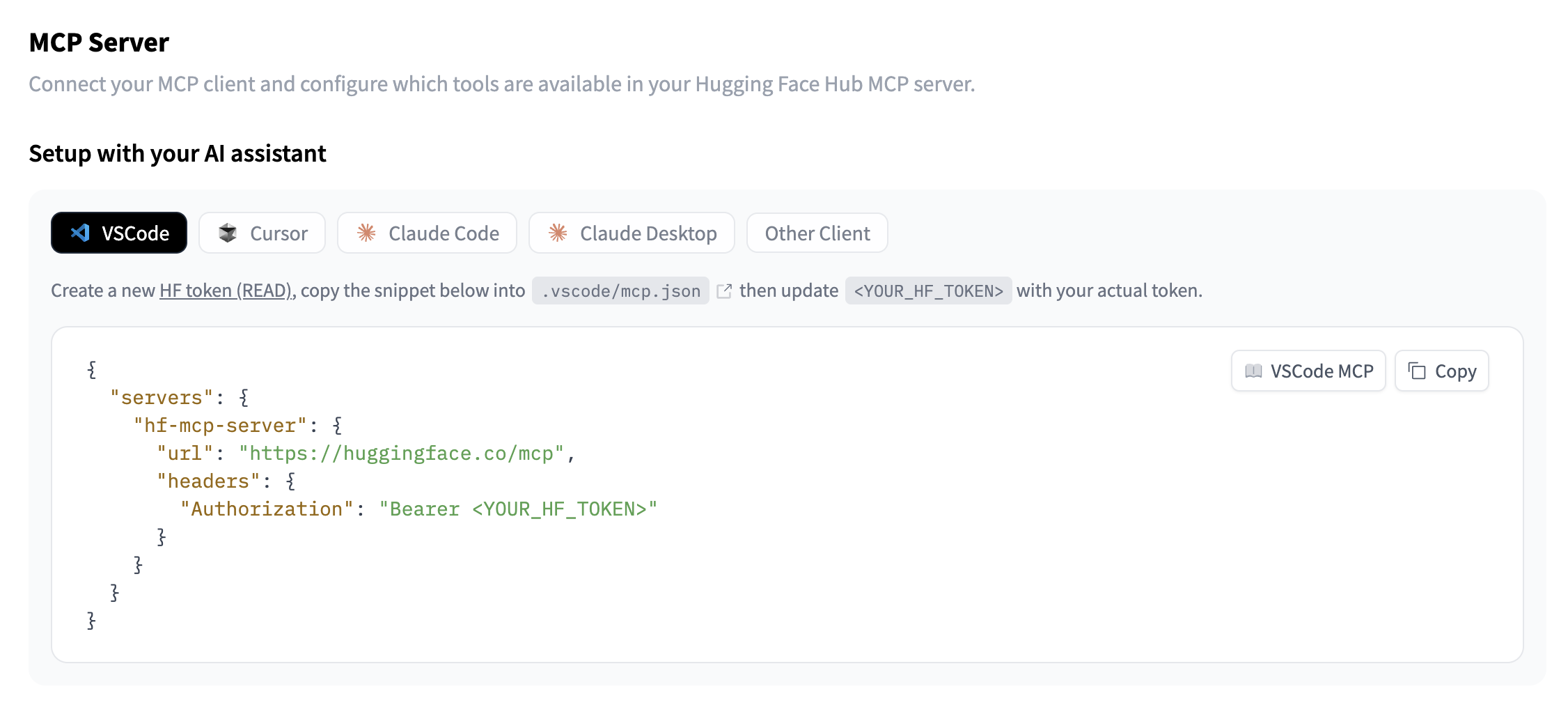Click the Claude Code starburst icon
Viewport: 1568px width, 719px height.
pyautogui.click(x=366, y=233)
